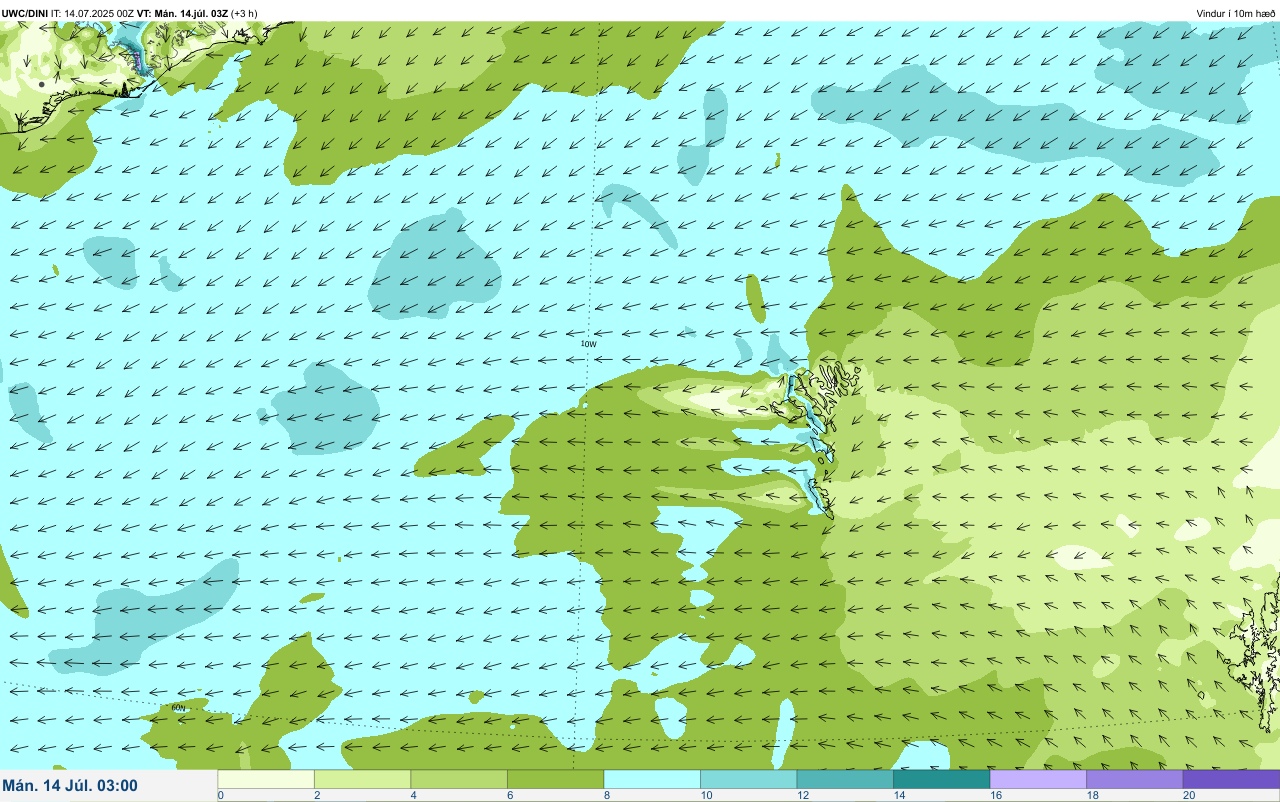Click the 4–6 m/s green legend swatch
Screen dimensions: 1280x802
[x=459, y=779]
